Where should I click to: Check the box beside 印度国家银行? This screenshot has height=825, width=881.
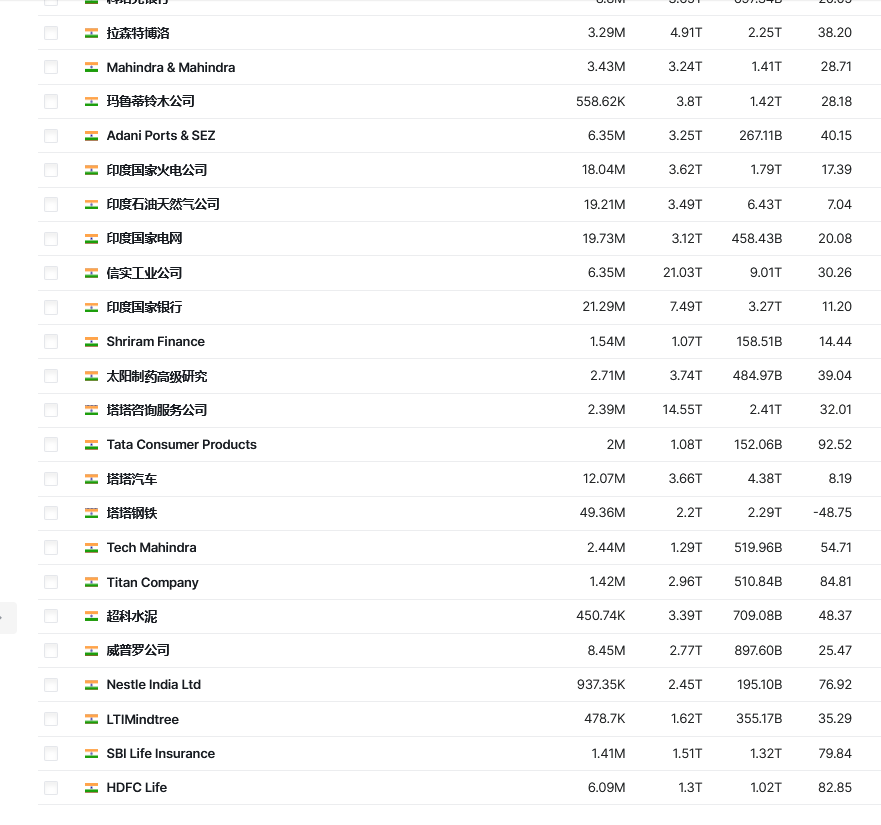pyautogui.click(x=51, y=307)
